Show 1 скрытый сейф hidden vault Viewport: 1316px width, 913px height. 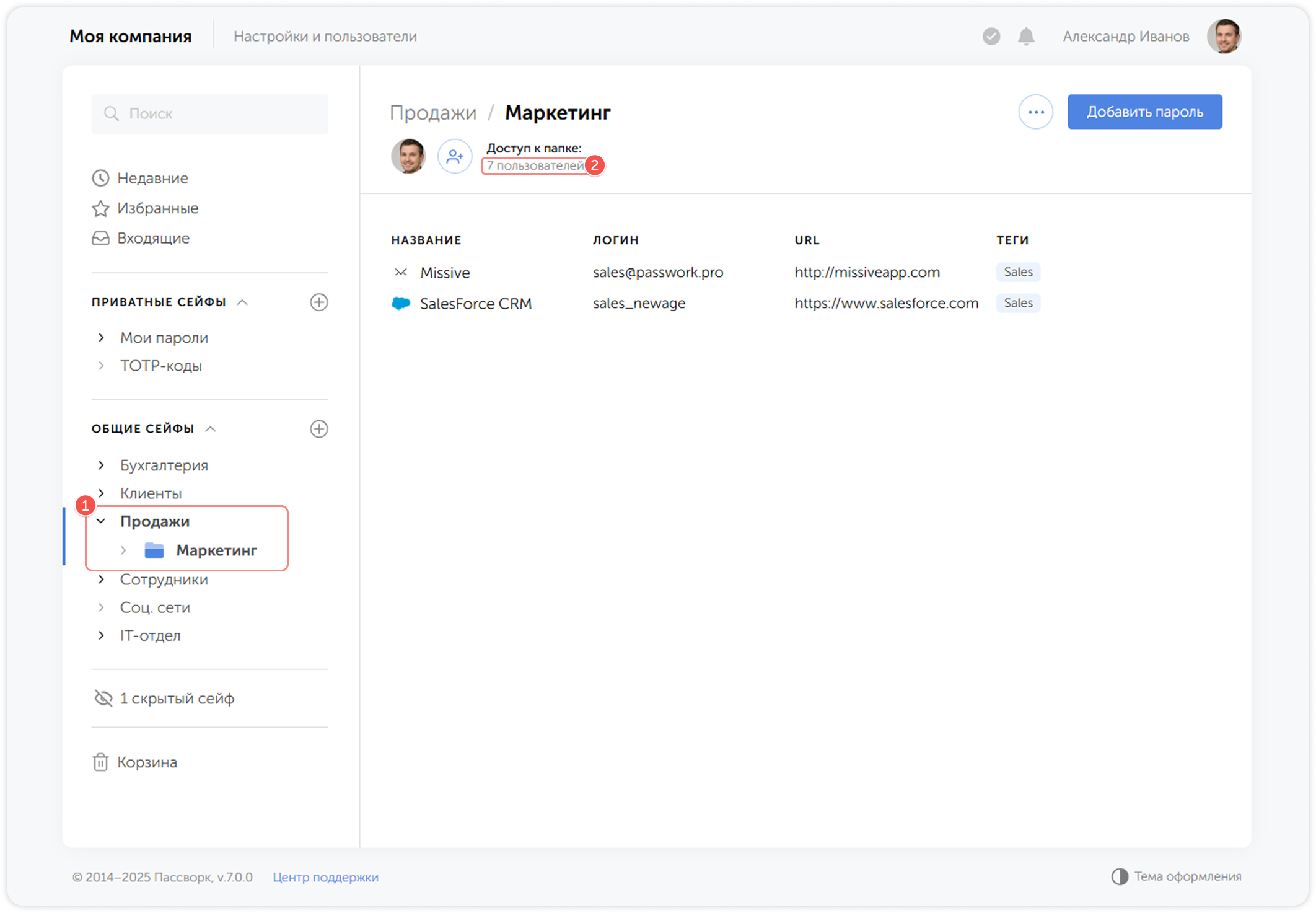[x=164, y=699]
